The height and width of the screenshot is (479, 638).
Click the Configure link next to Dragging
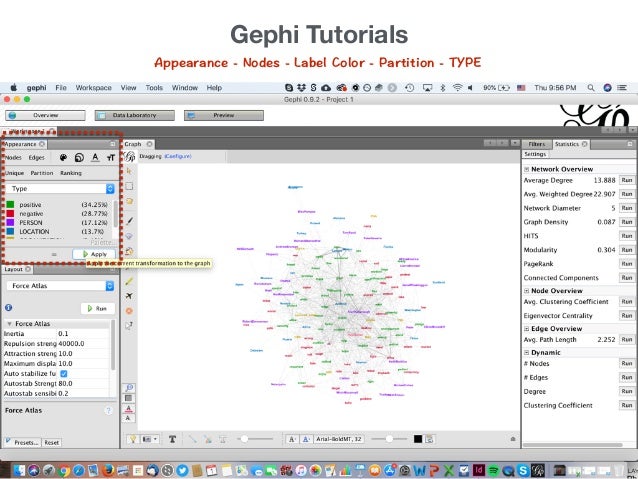(x=178, y=156)
